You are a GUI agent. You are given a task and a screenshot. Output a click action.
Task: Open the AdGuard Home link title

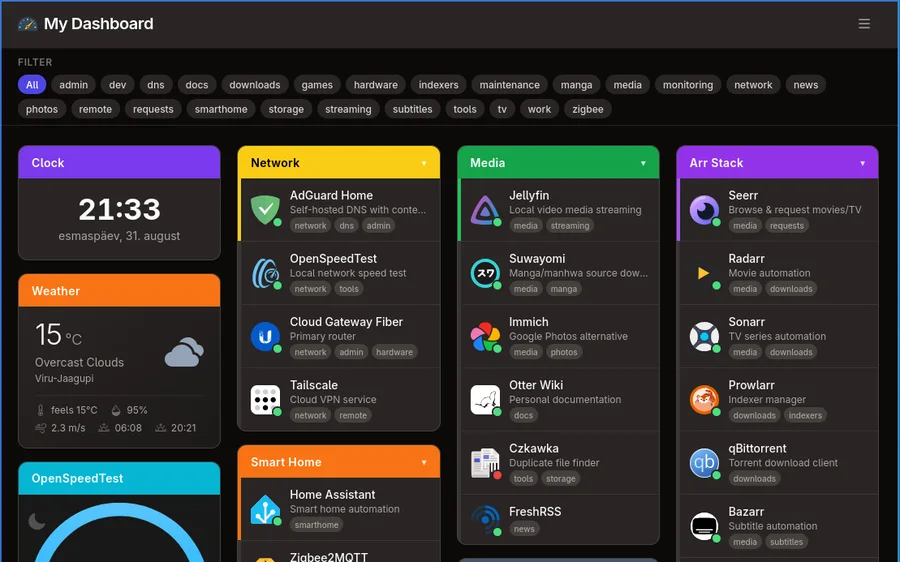point(331,195)
